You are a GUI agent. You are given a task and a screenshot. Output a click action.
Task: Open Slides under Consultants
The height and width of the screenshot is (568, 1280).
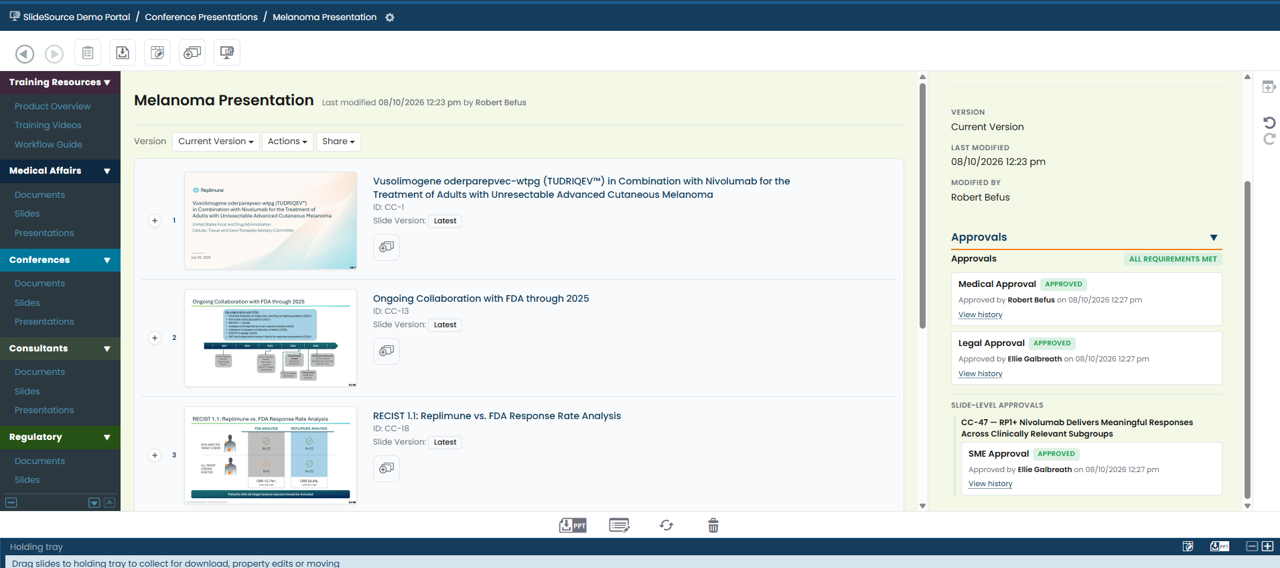(x=27, y=391)
